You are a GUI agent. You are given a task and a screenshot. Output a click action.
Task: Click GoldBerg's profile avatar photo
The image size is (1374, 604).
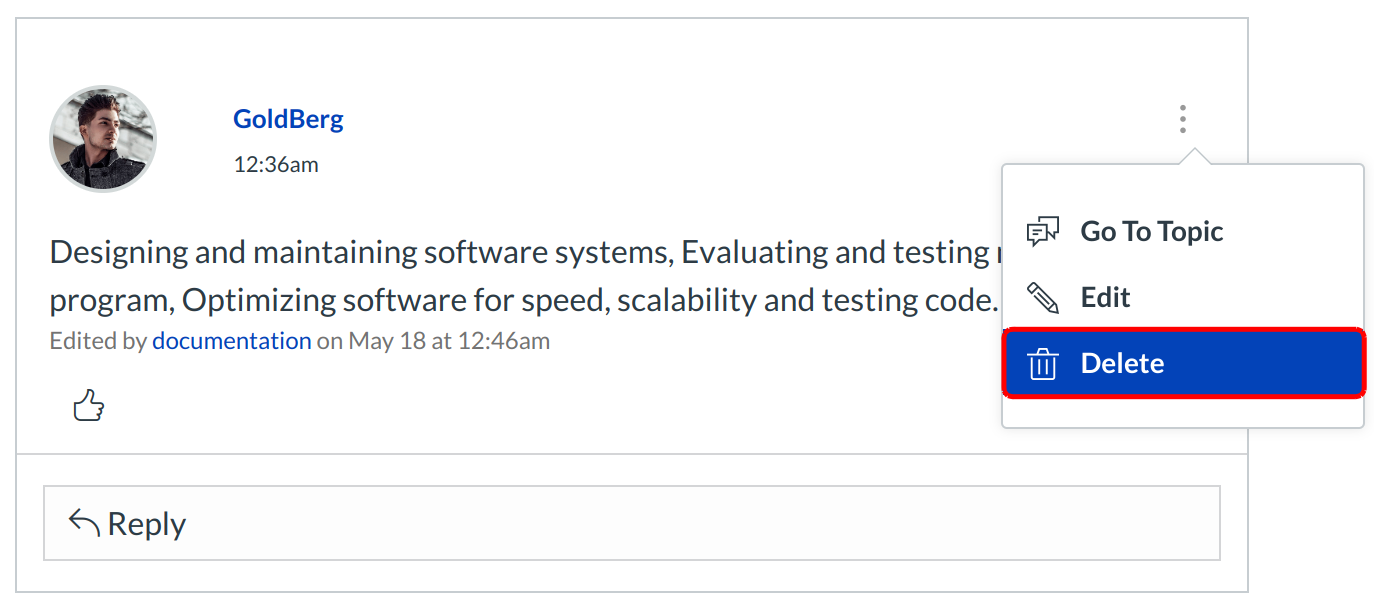(103, 138)
